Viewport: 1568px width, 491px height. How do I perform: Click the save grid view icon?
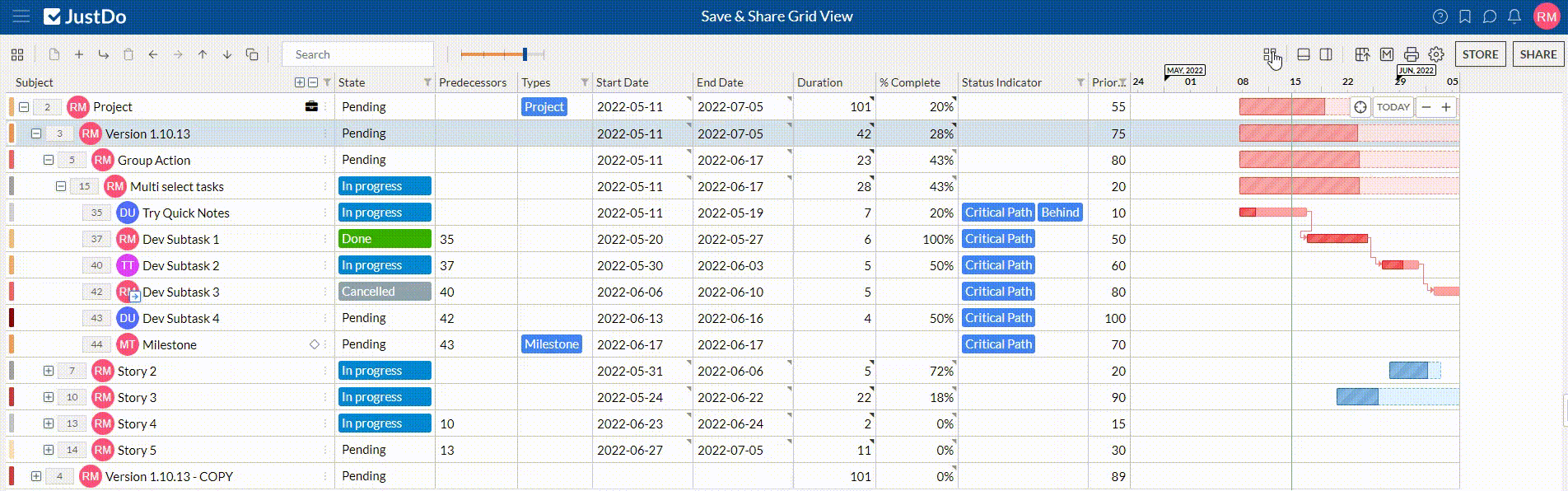[x=1271, y=54]
